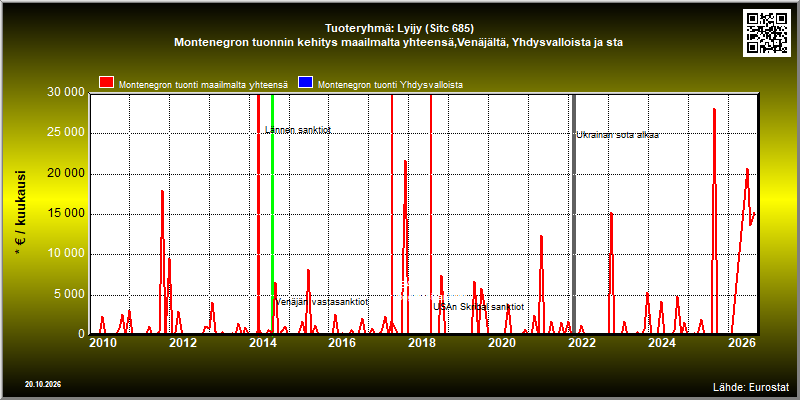
Task: Click the 'Lähde: Eurostat' source text
Action: pos(751,387)
